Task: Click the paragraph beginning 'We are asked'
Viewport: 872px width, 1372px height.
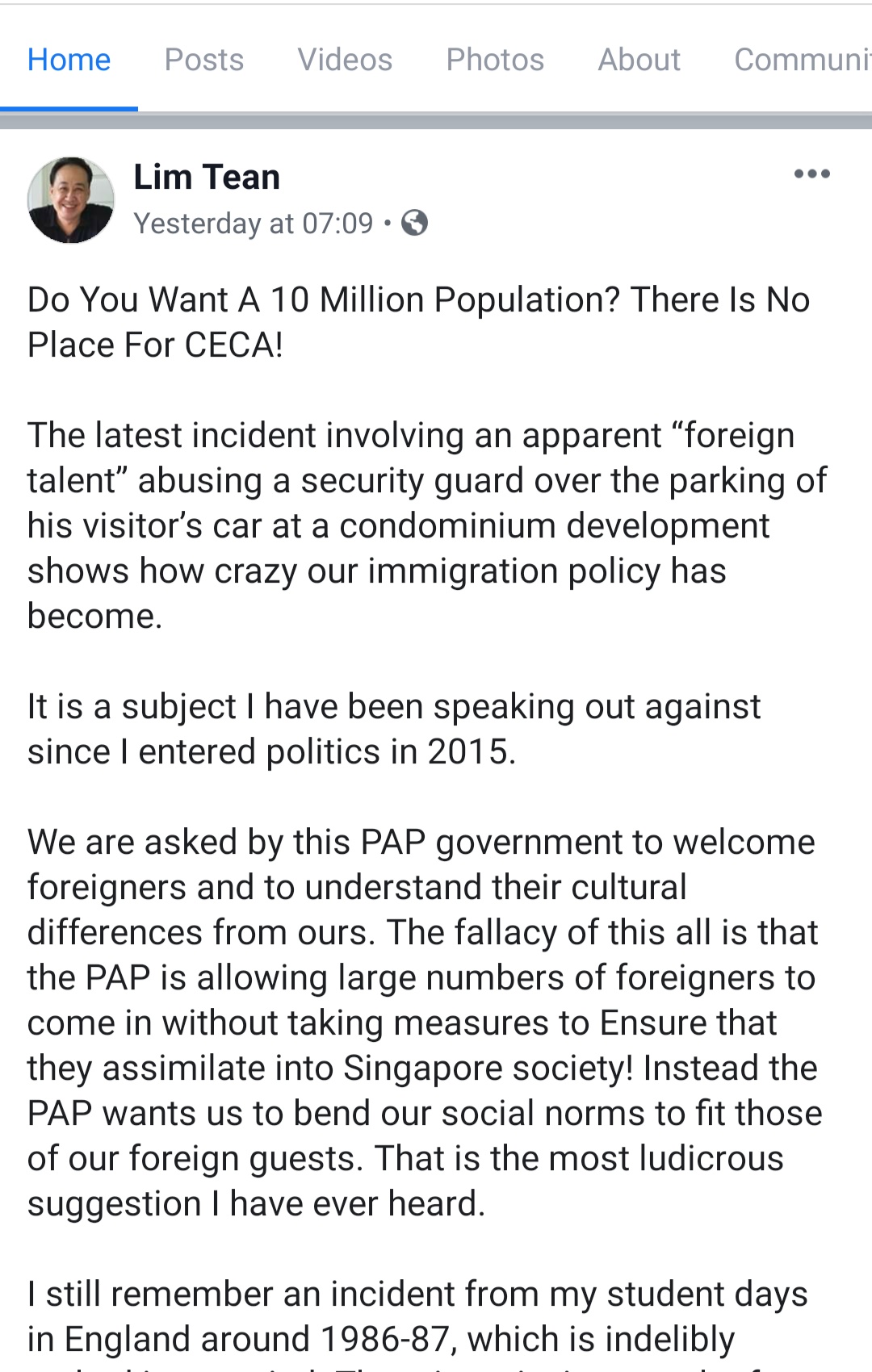Action: click(x=424, y=1023)
